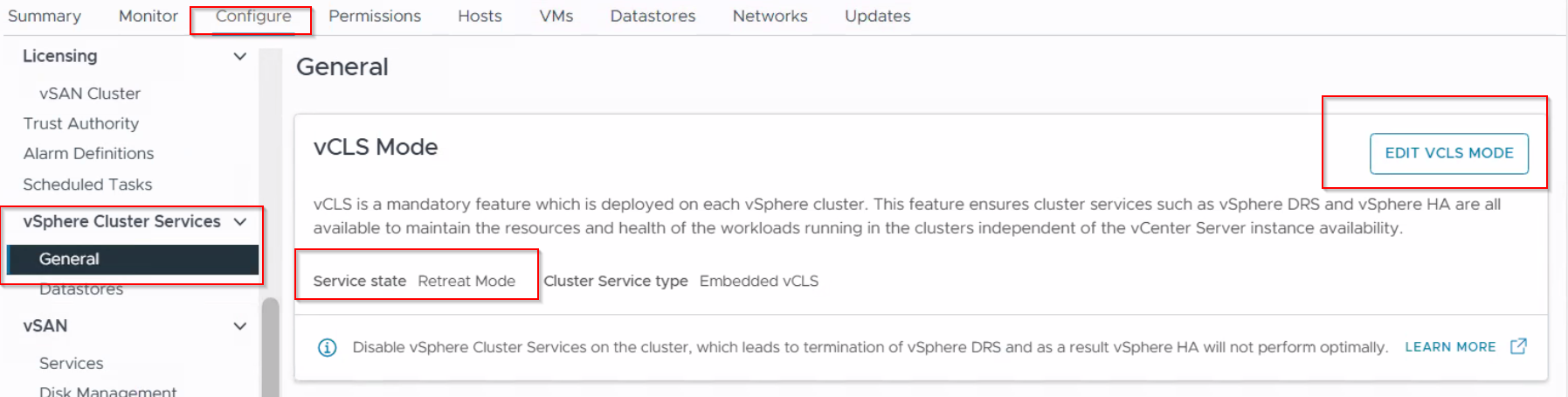Follow the Learn More link
The width and height of the screenshot is (1568, 397).
1450,347
